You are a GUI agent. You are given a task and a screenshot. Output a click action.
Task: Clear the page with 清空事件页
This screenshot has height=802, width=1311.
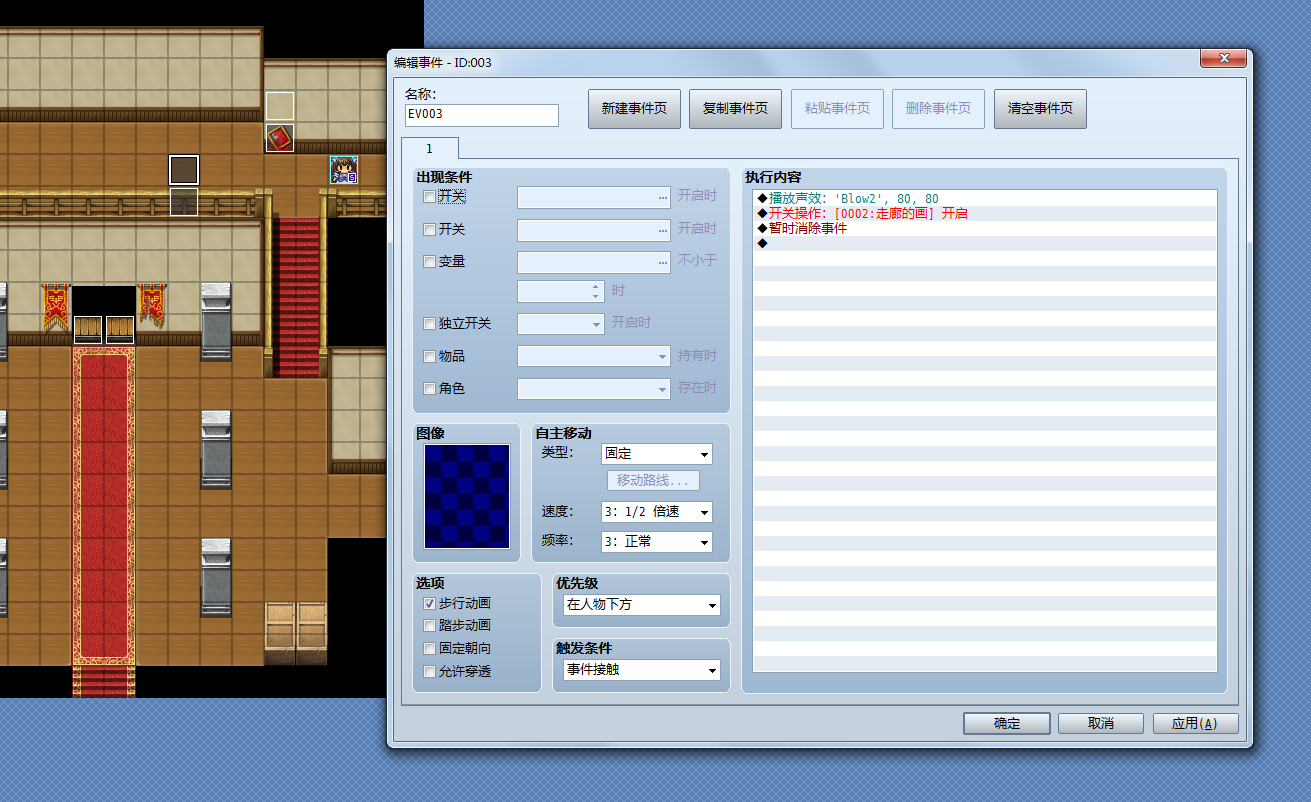1040,109
